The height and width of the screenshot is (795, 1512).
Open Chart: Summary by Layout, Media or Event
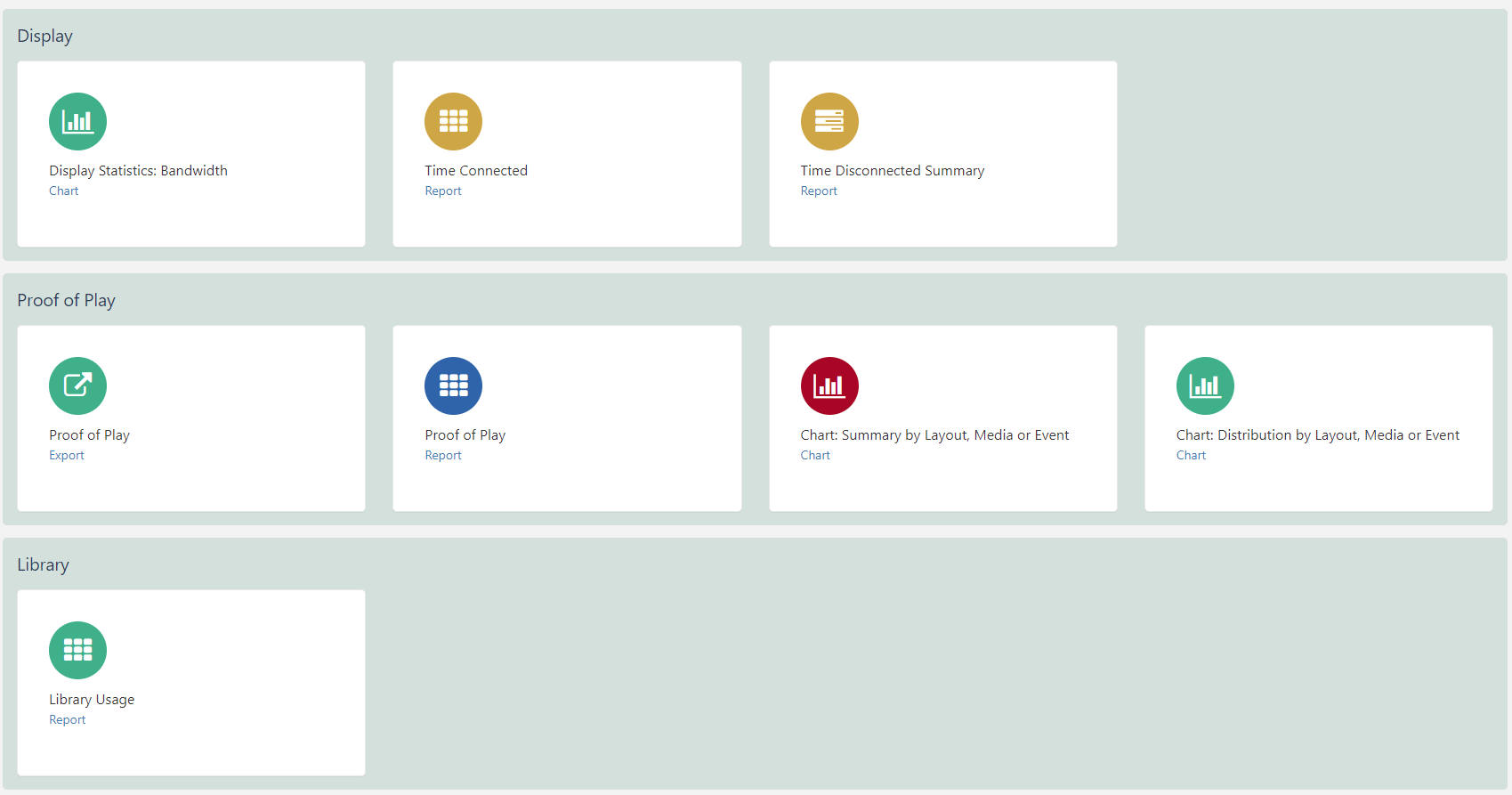pos(934,435)
